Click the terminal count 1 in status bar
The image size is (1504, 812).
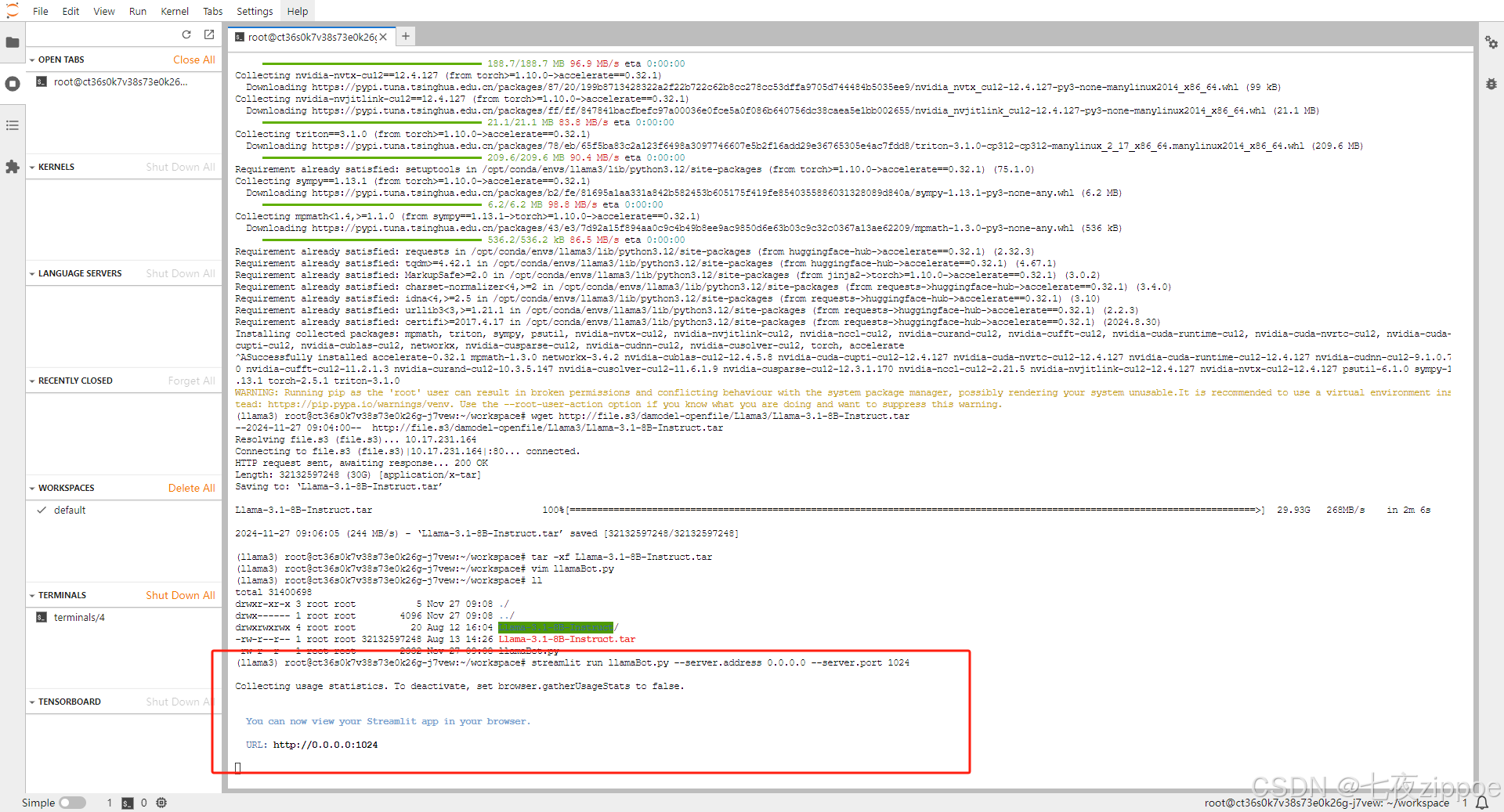(x=110, y=803)
